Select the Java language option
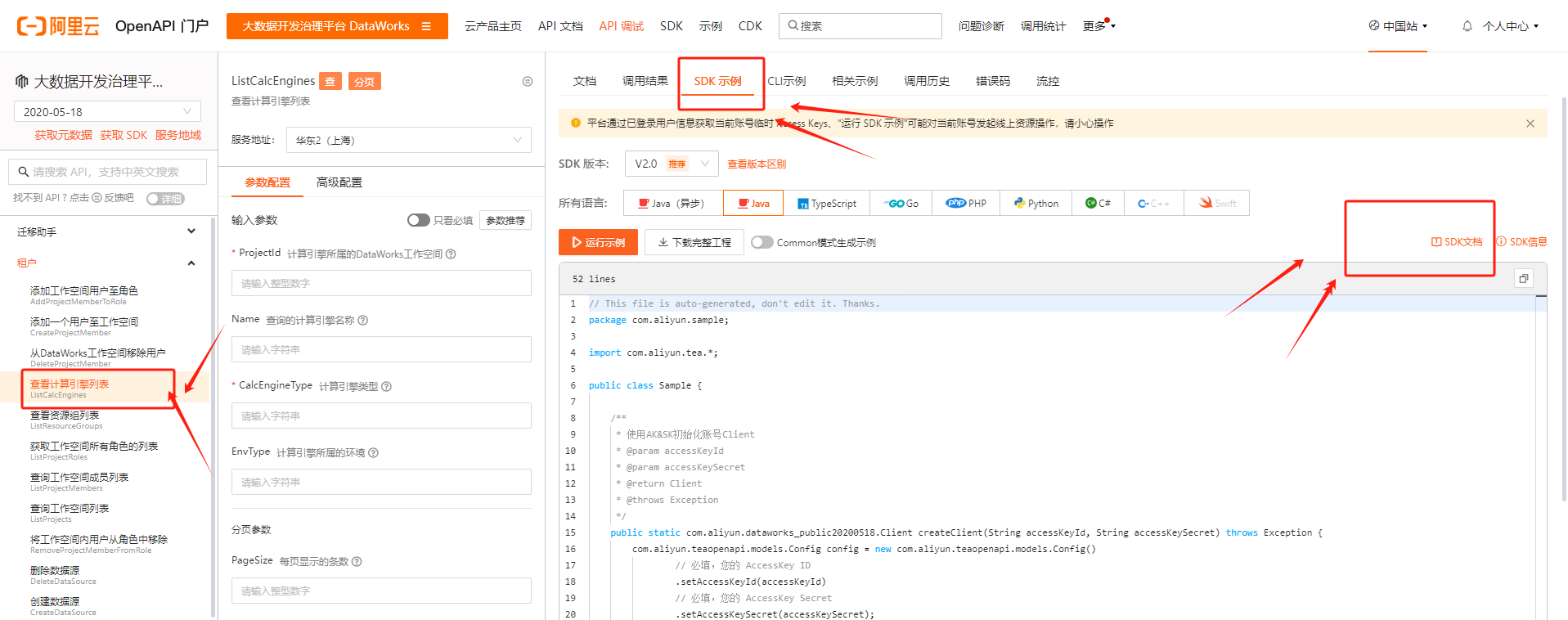This screenshot has height=620, width=1568. click(x=753, y=203)
